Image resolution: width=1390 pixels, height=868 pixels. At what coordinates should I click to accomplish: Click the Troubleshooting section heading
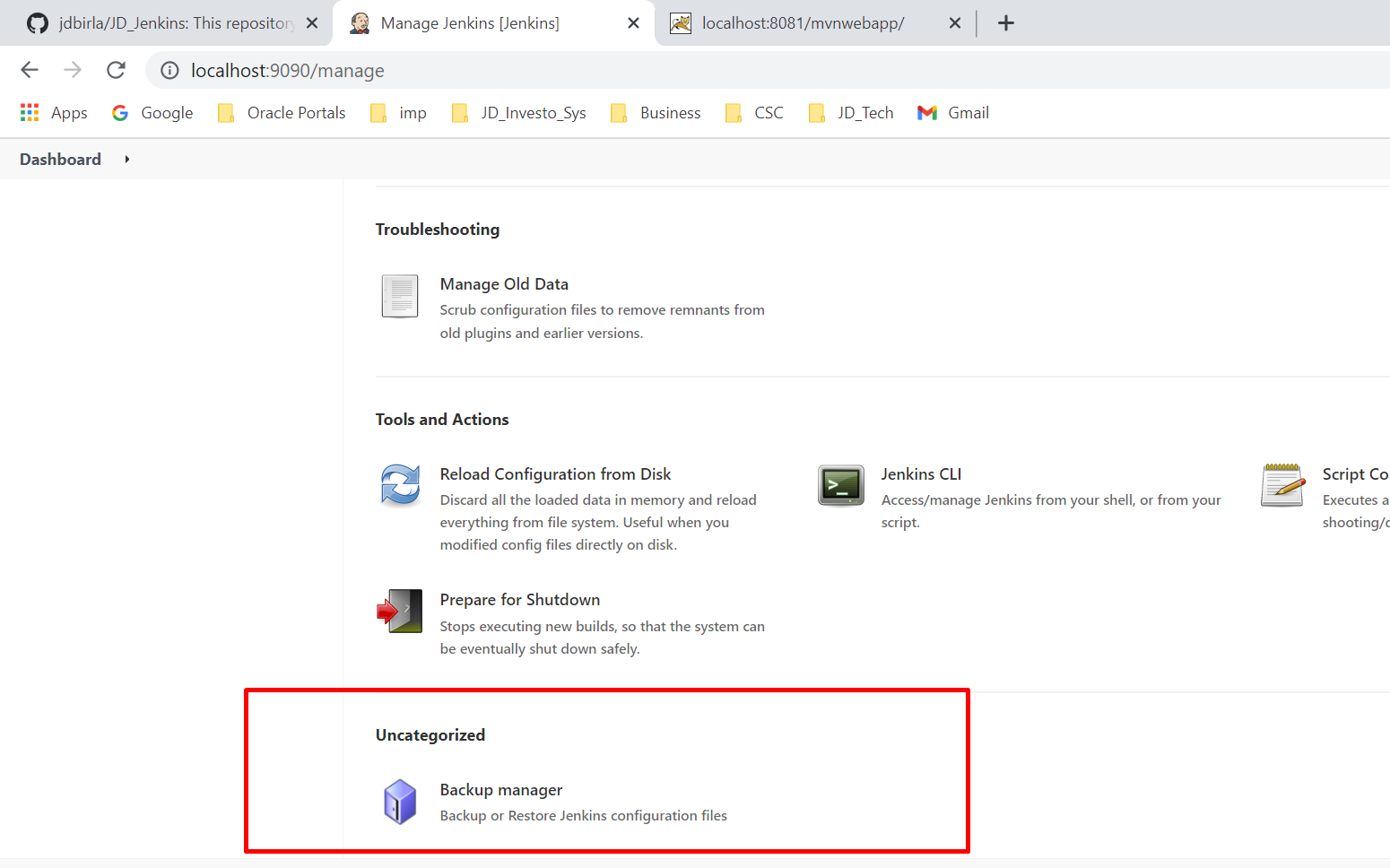(438, 230)
